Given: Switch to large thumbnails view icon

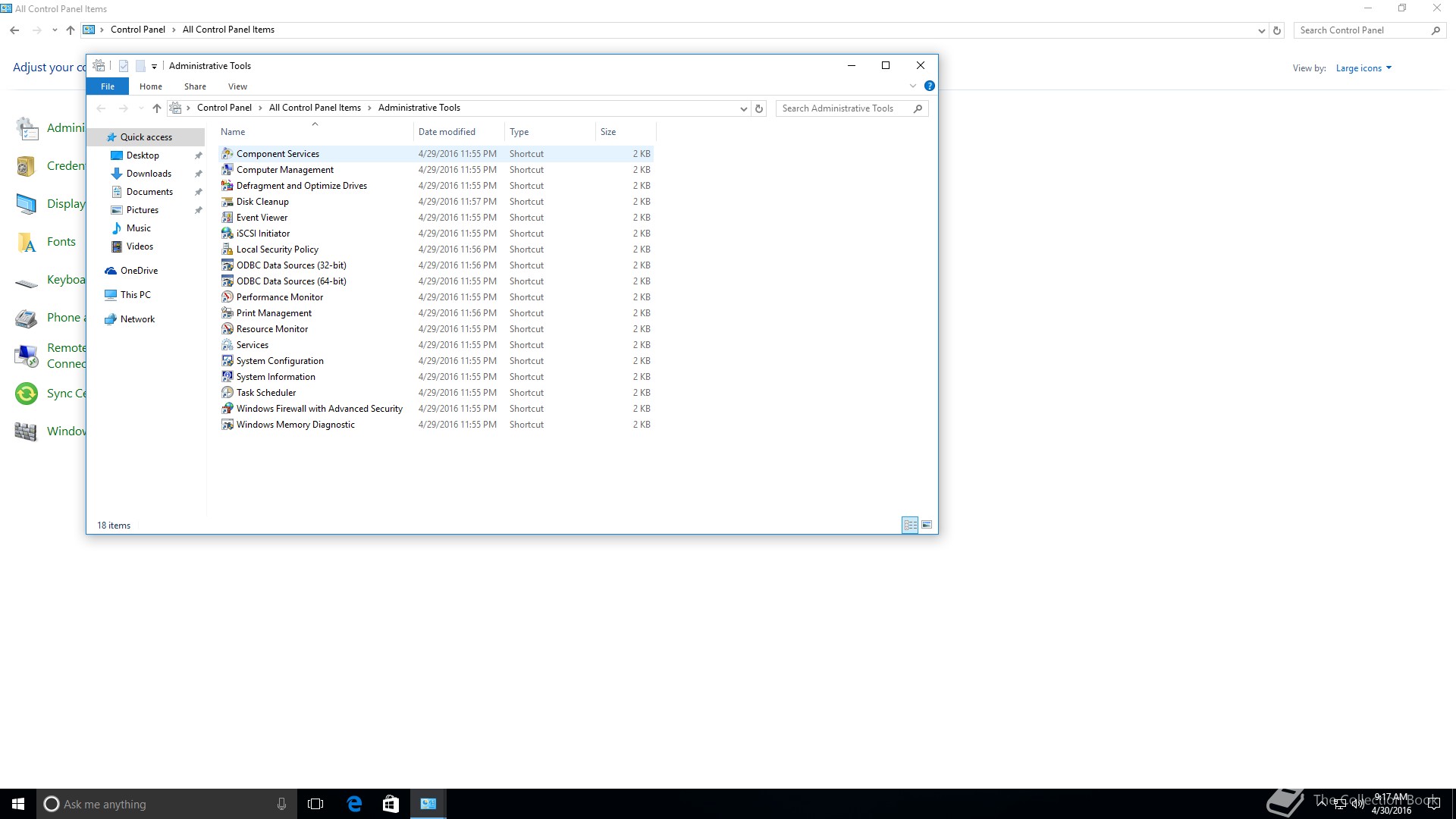Looking at the screenshot, I should click(927, 525).
